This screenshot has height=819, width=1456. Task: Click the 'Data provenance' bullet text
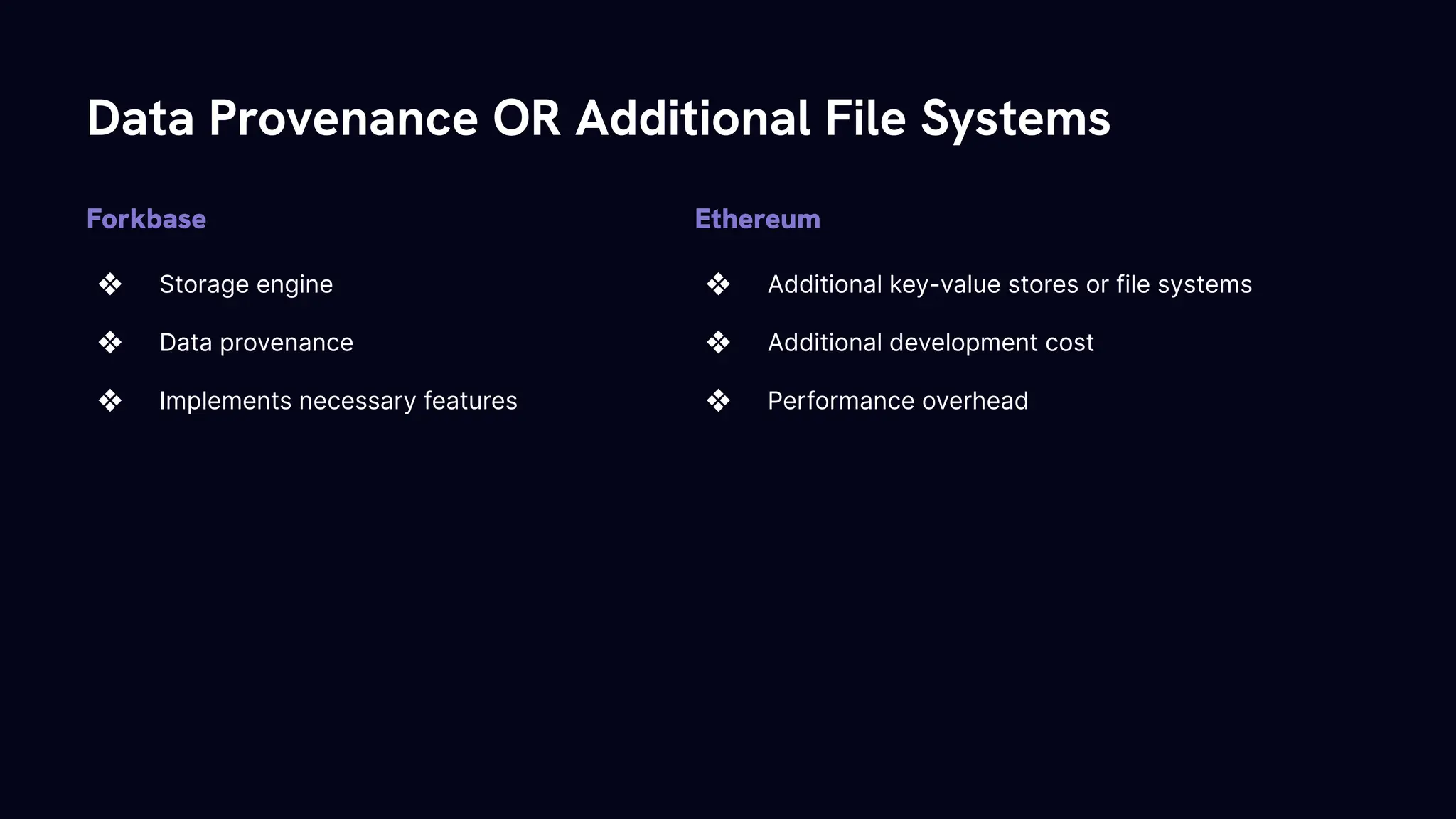pos(256,343)
